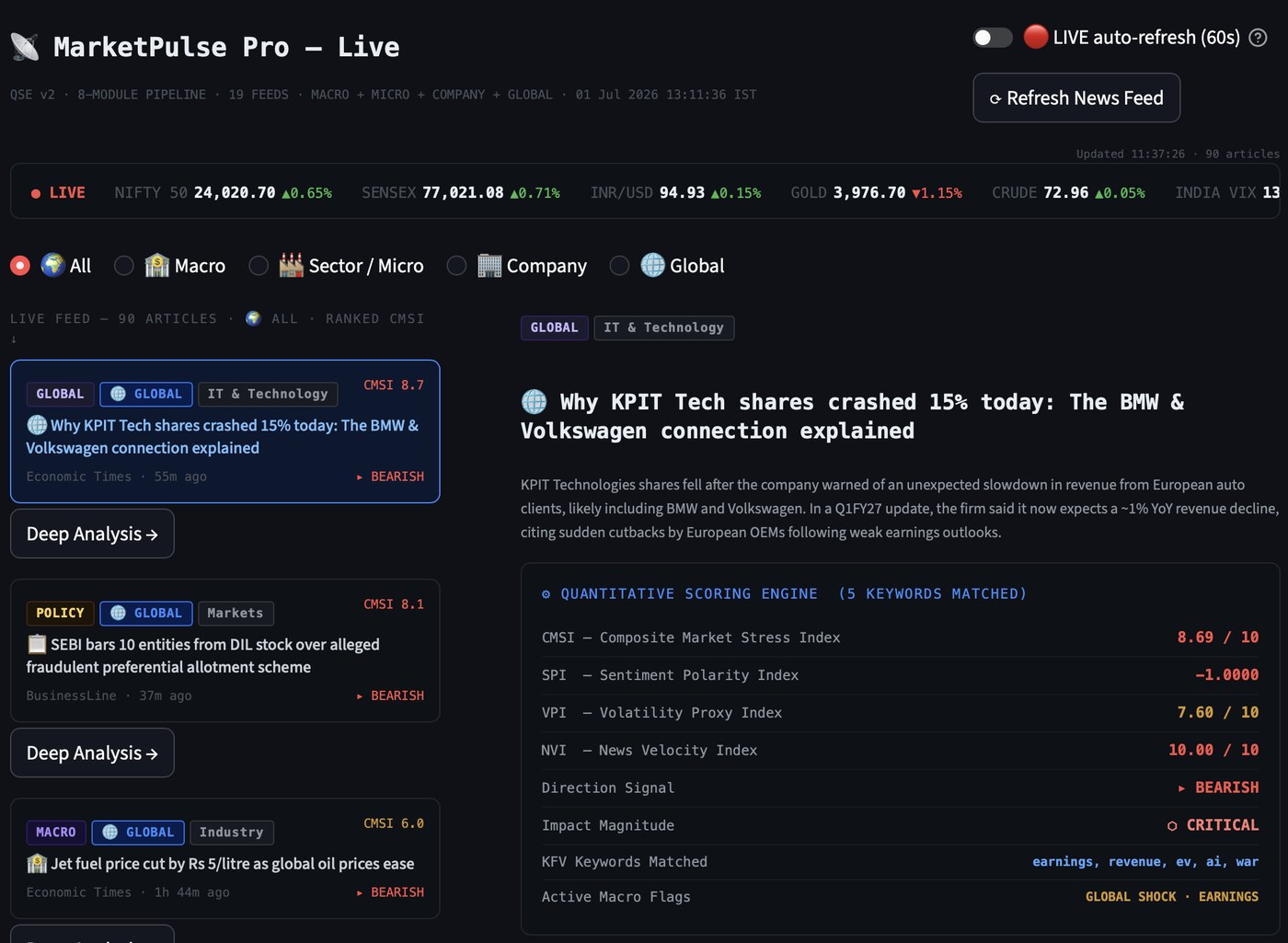
Task: Click the CMSI value 8.69 / 10
Action: [x=1218, y=637]
